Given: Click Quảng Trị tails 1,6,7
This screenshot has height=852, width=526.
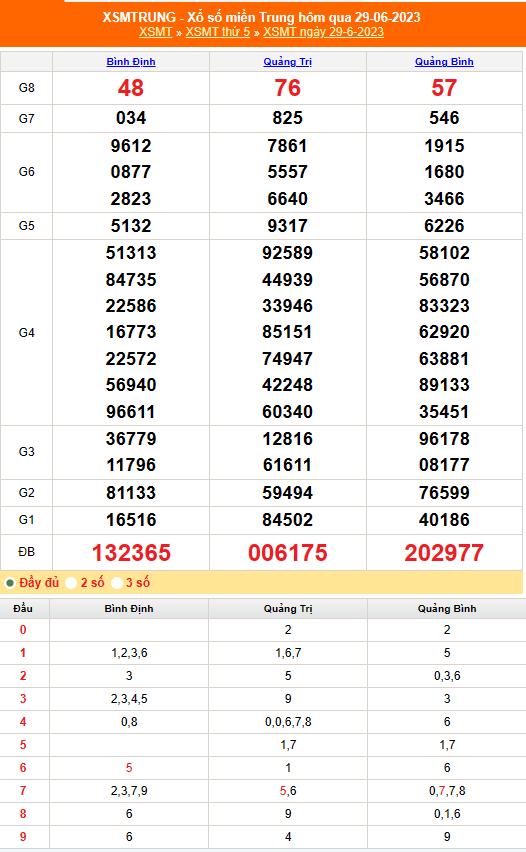Looking at the screenshot, I should (x=288, y=653).
